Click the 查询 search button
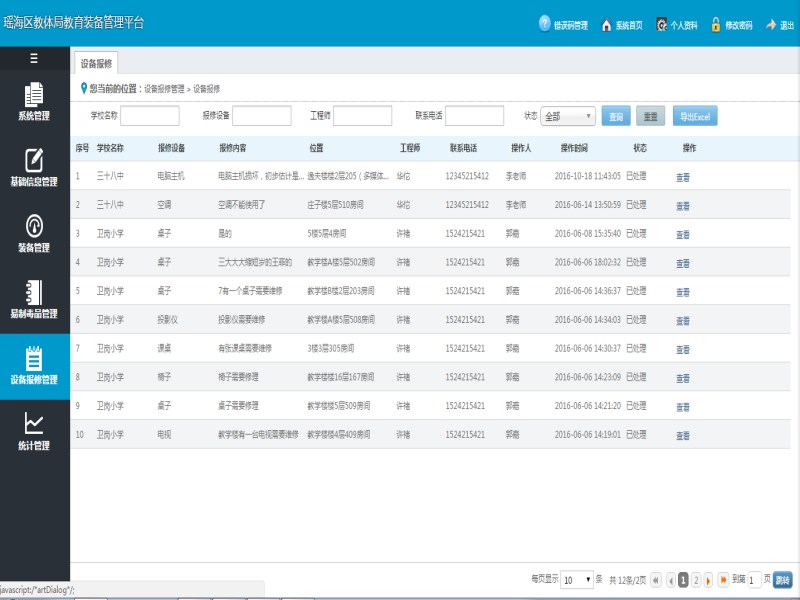This screenshot has height=600, width=800. [x=616, y=116]
